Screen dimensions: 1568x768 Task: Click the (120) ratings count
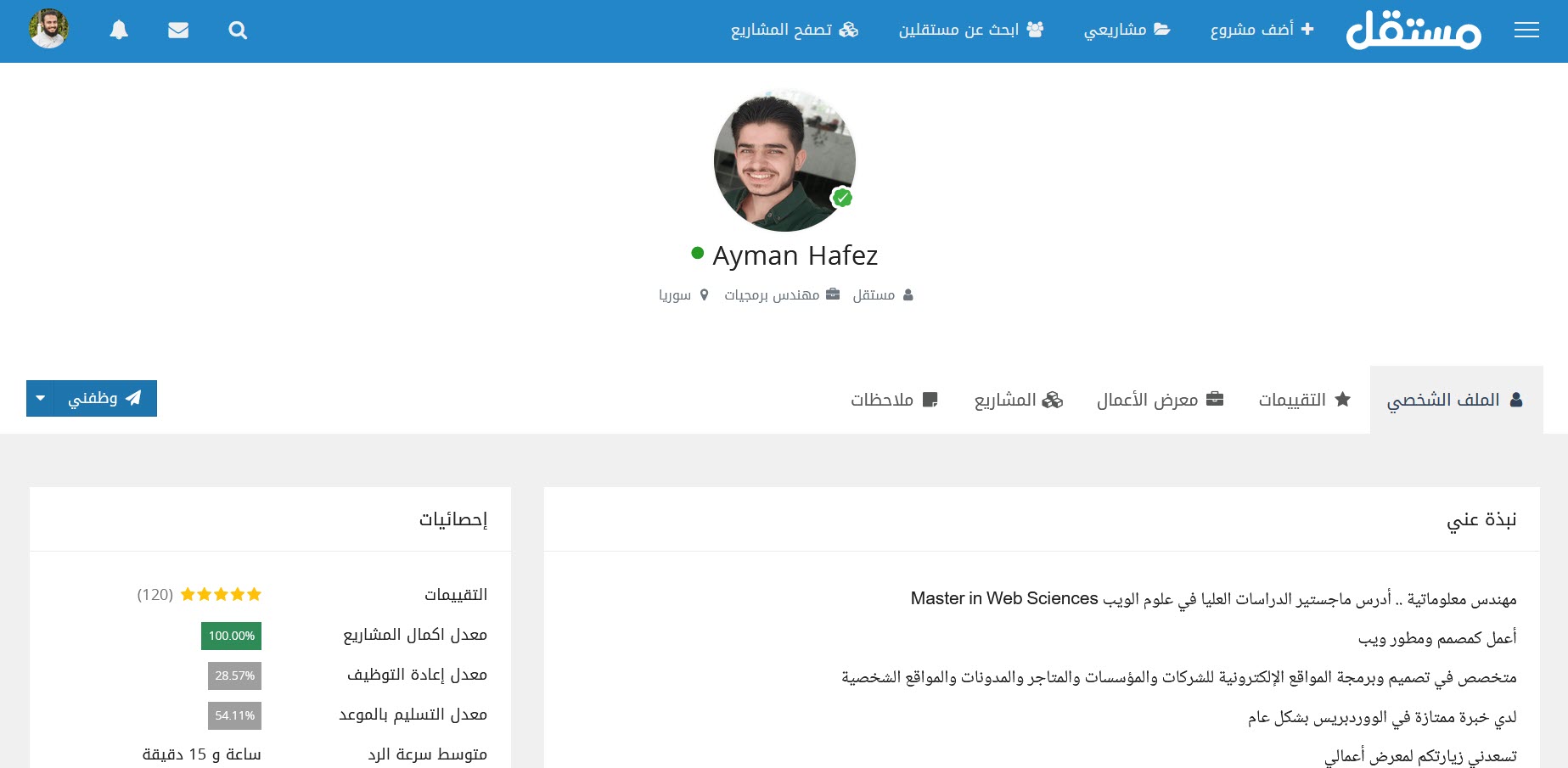coord(155,594)
